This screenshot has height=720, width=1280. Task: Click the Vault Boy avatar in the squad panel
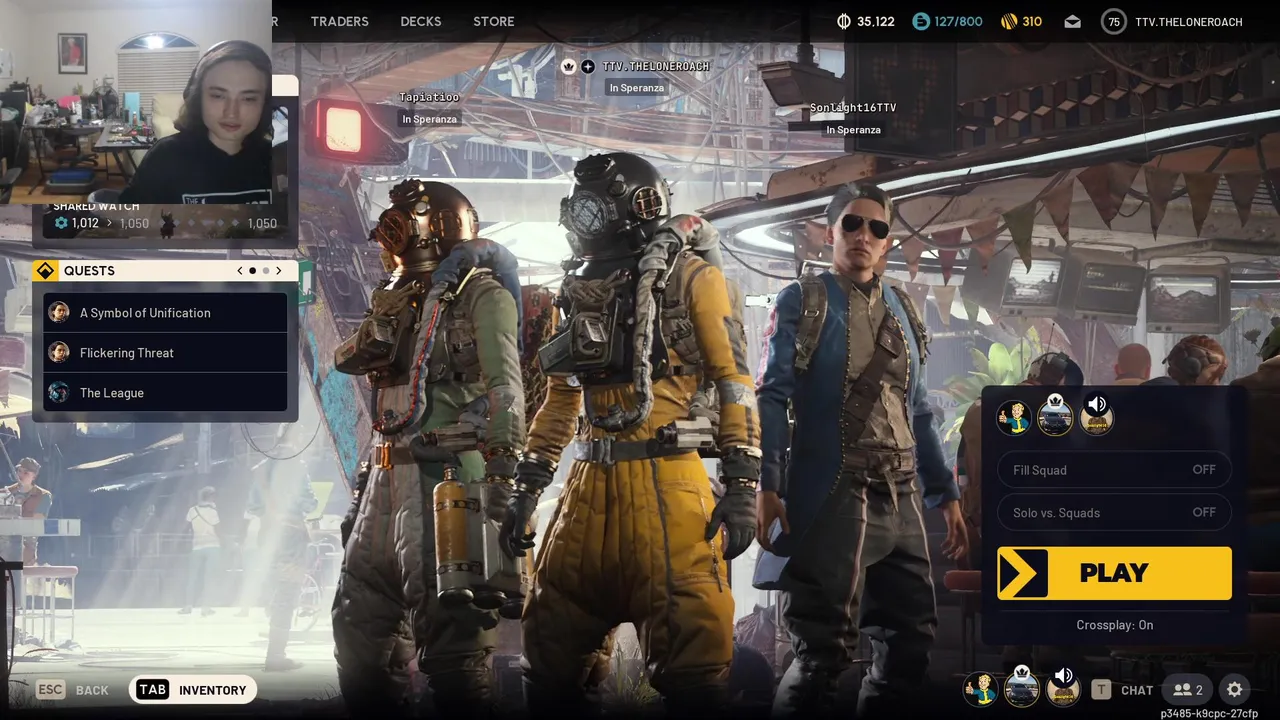[x=1014, y=417]
